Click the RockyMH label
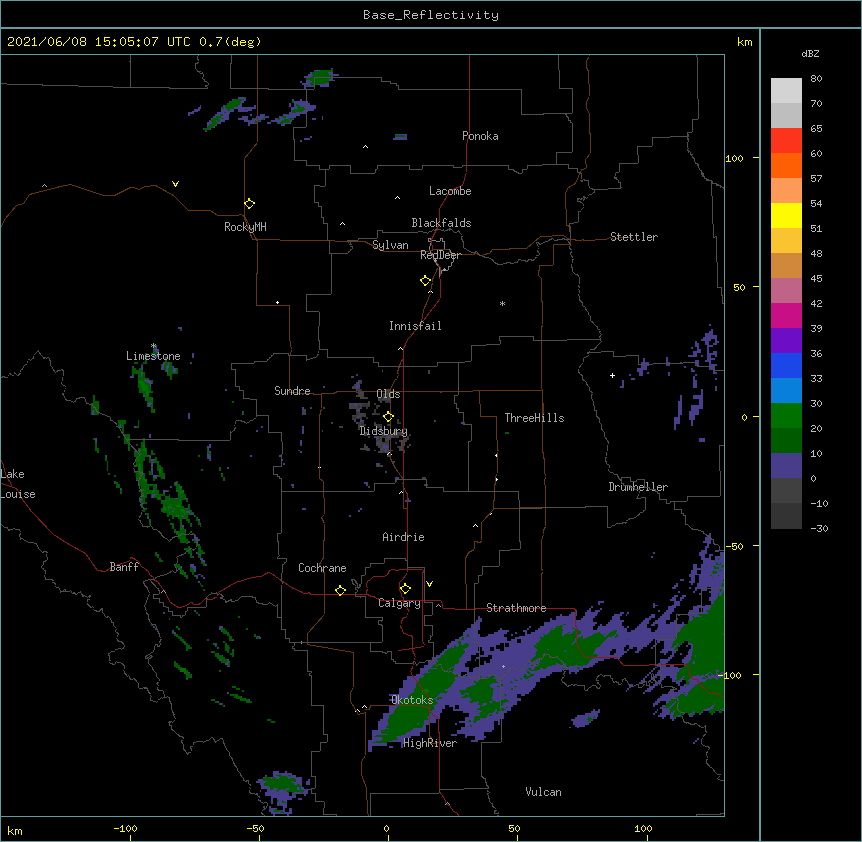 [x=245, y=227]
